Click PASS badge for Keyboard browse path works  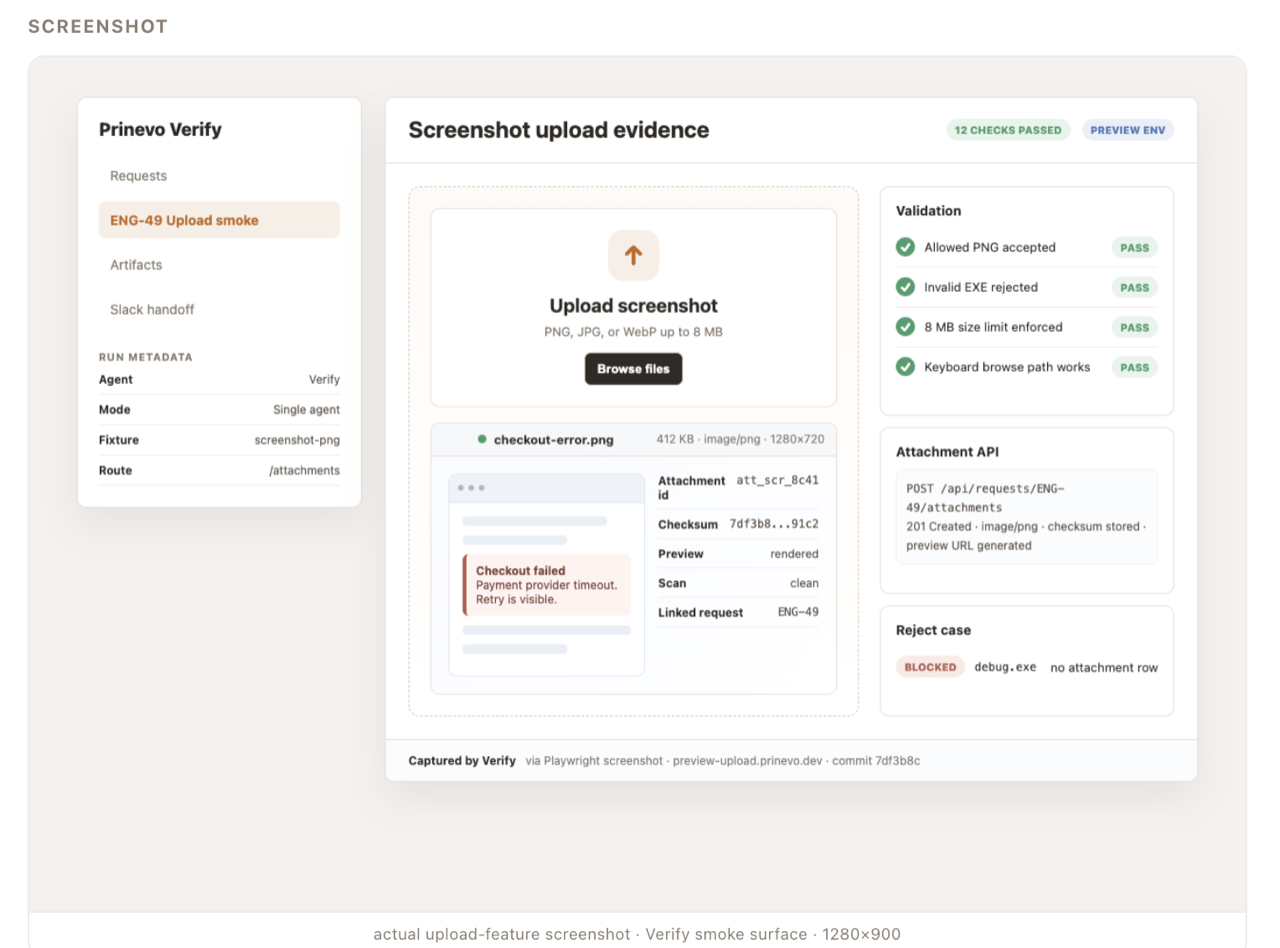[1134, 367]
